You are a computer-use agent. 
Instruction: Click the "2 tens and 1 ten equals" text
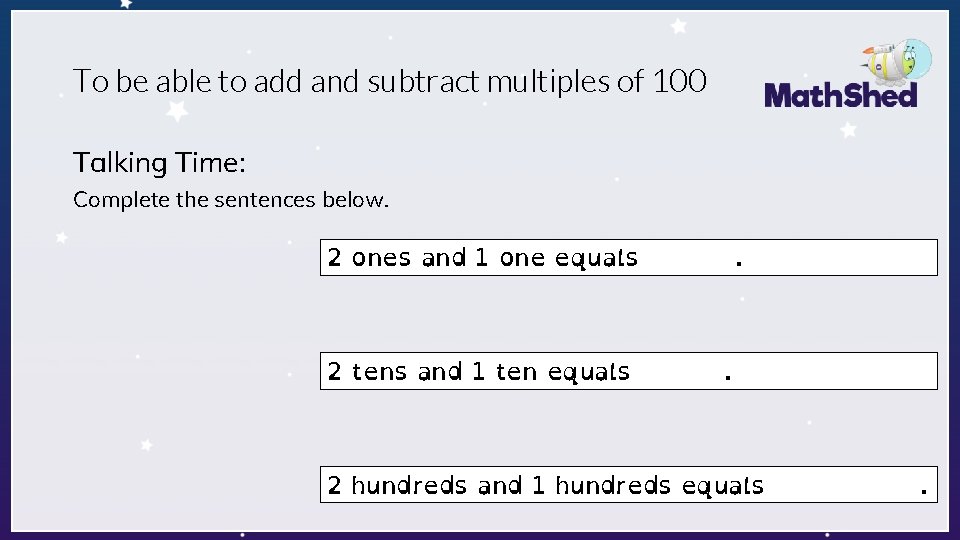coord(478,372)
